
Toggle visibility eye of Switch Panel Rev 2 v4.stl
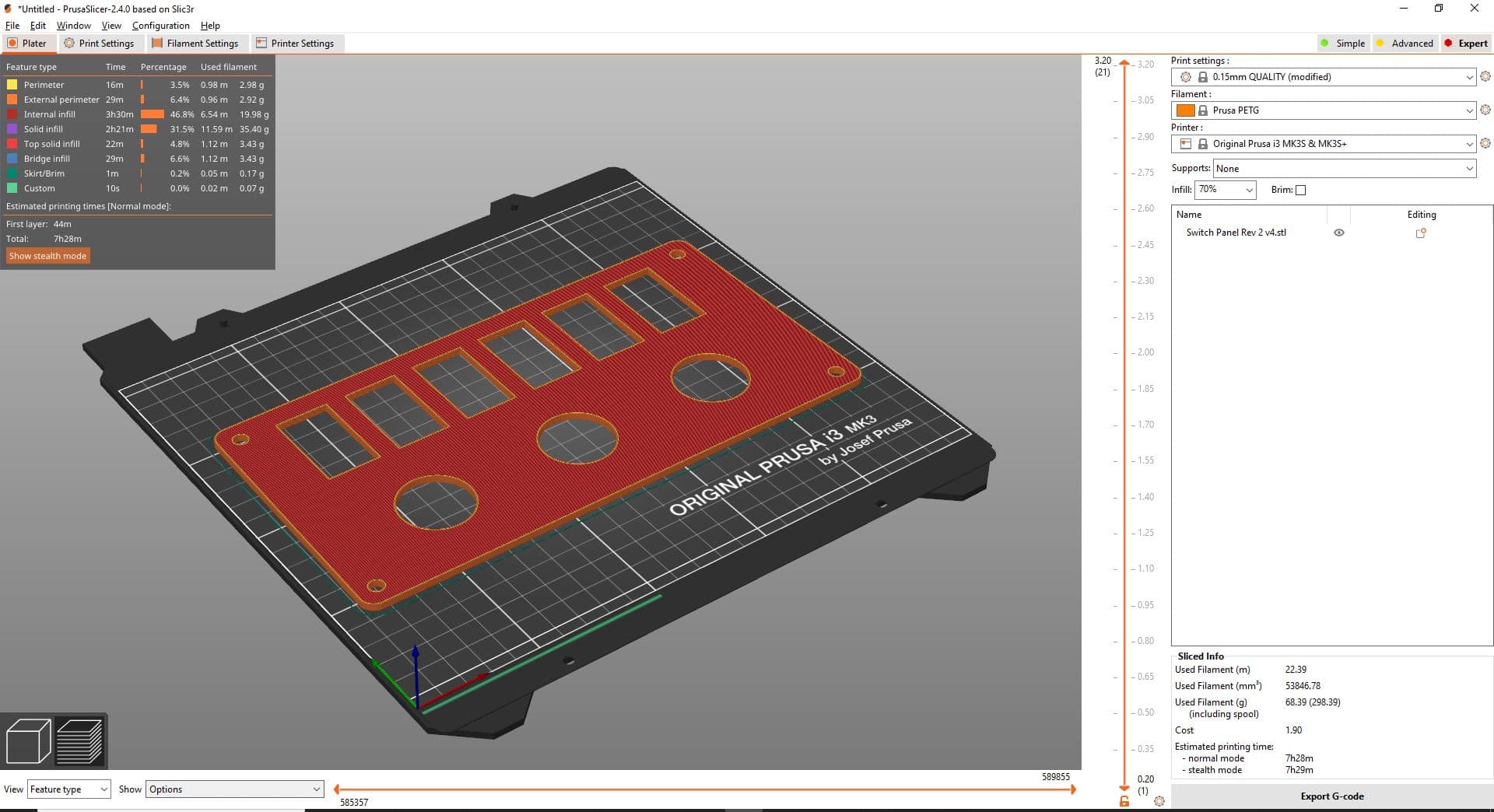pyautogui.click(x=1339, y=233)
